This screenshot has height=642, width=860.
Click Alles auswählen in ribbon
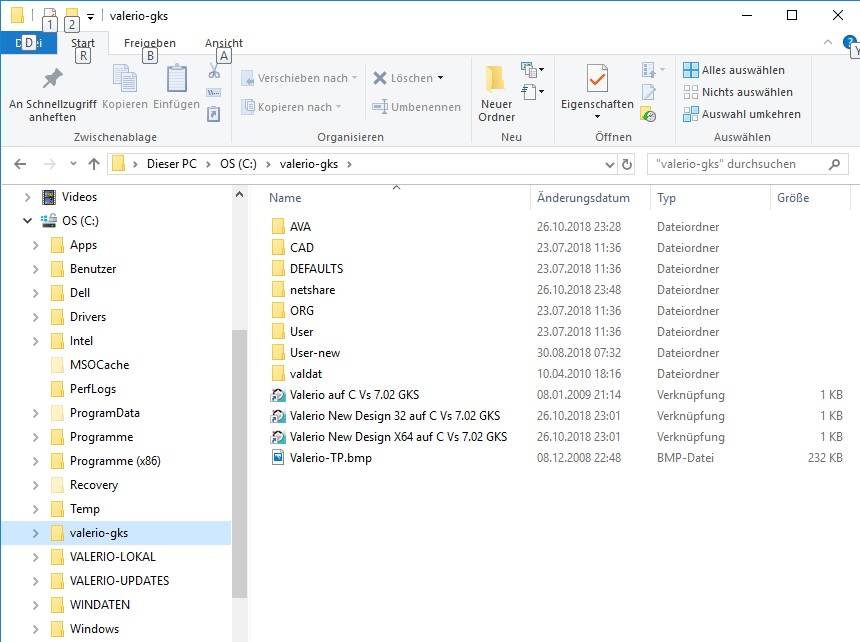tap(733, 70)
